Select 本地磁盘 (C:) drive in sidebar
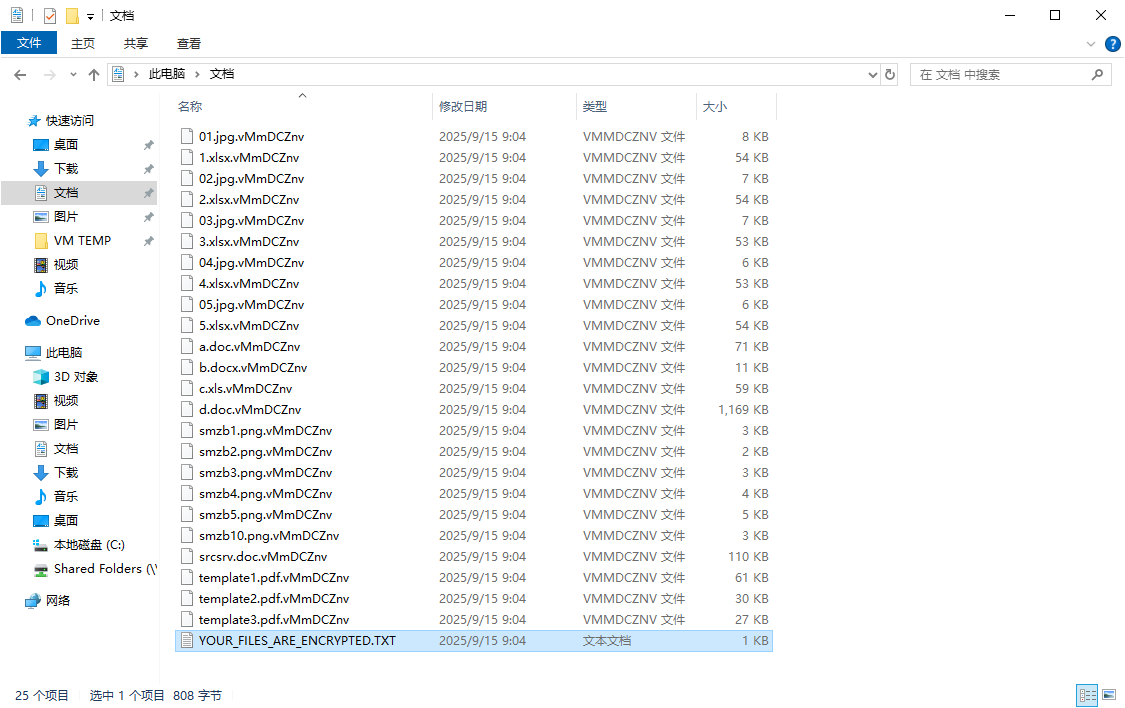Image resolution: width=1125 pixels, height=708 pixels. [x=89, y=545]
